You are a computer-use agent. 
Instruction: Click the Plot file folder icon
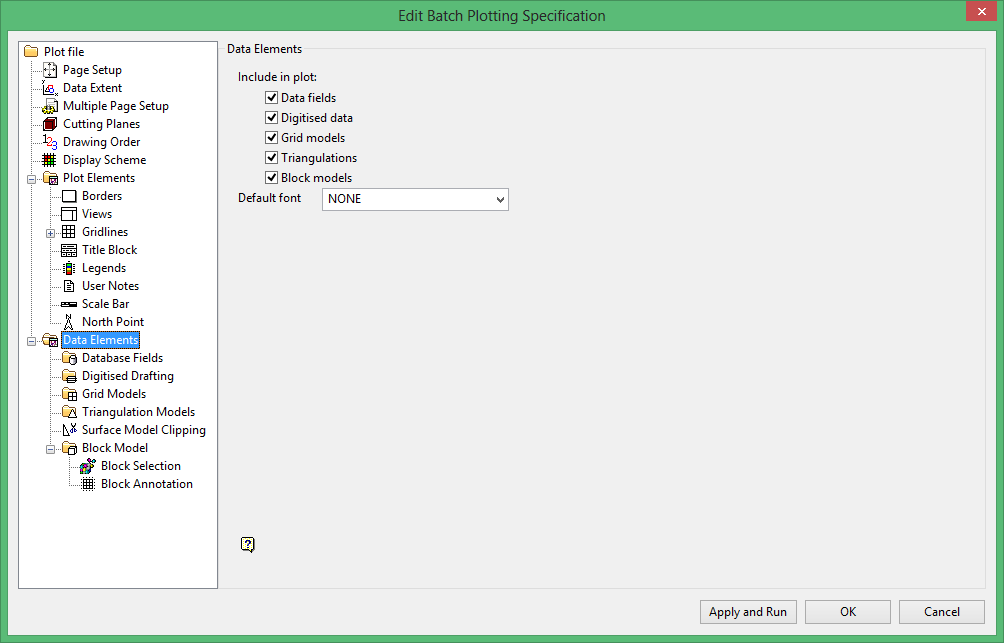click(x=31, y=51)
